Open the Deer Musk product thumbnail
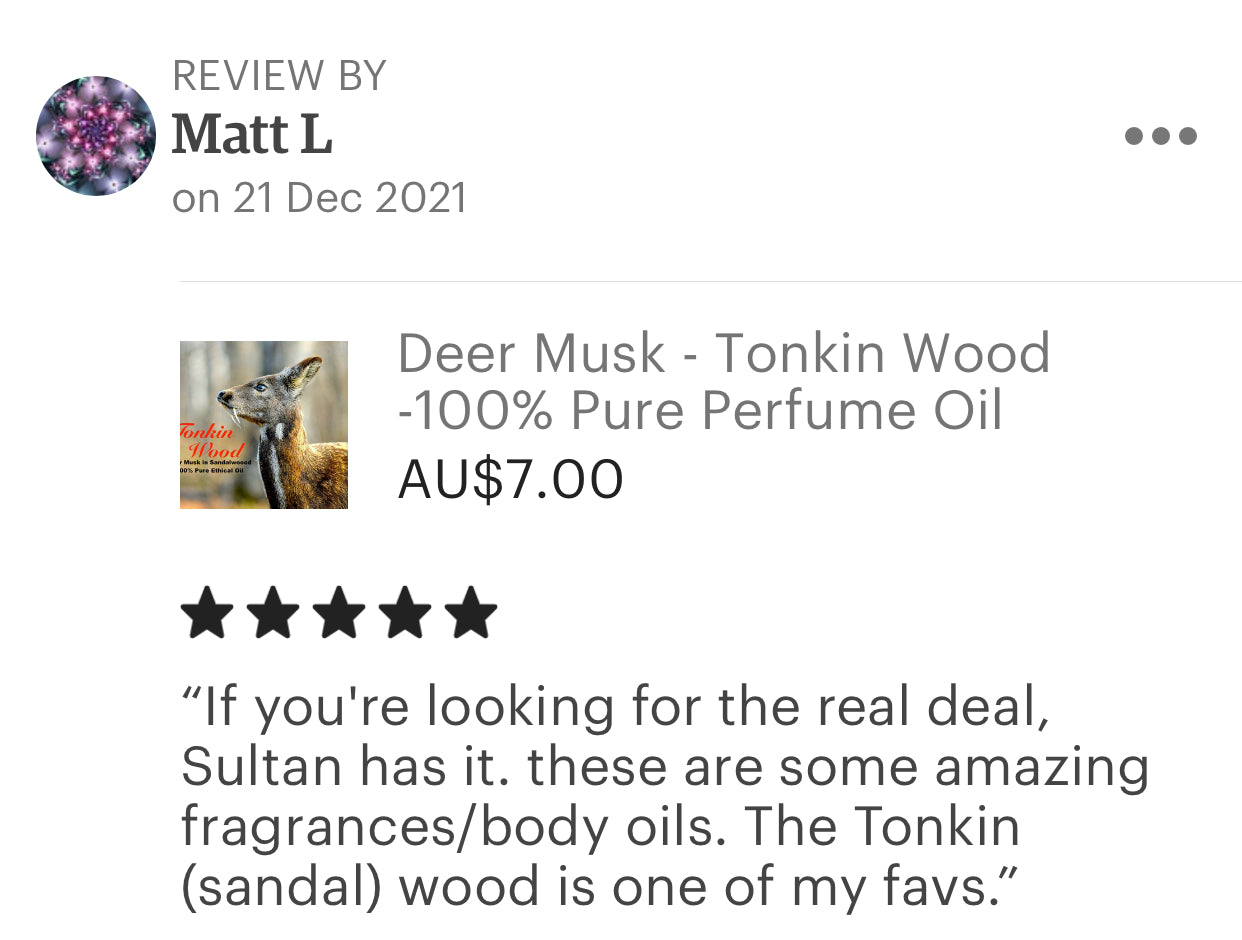The width and height of the screenshot is (1242, 940). click(264, 425)
